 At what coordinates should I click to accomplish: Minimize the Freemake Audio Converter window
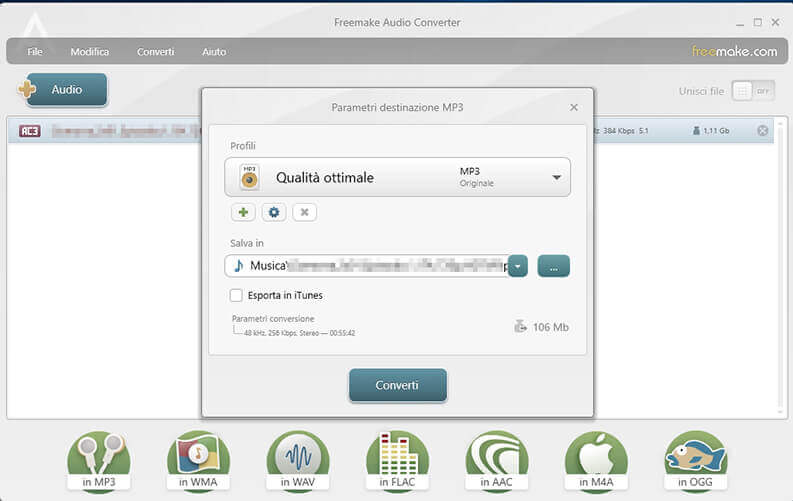point(740,23)
